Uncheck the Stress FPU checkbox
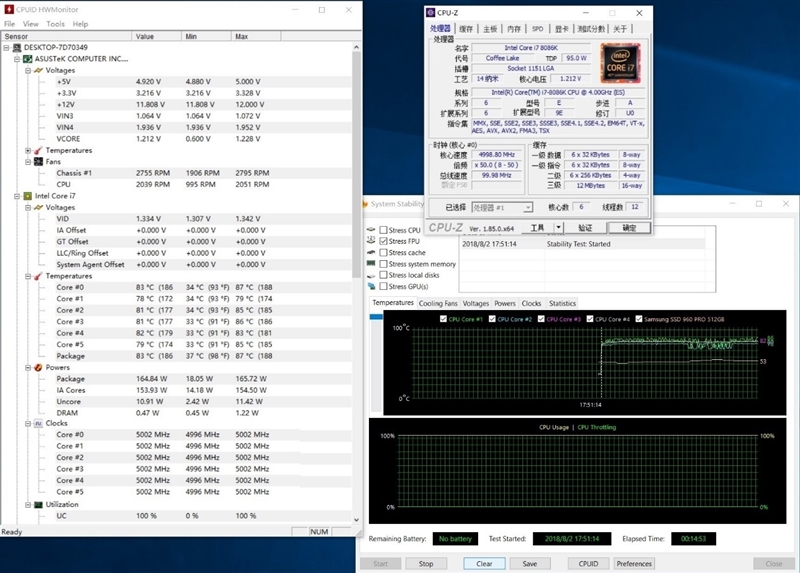This screenshot has height=573, width=800. point(384,241)
